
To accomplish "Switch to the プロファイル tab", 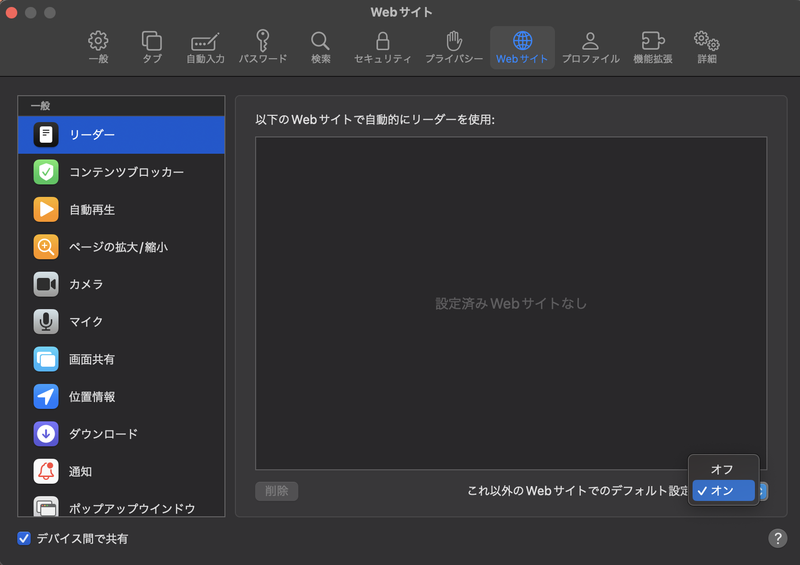I will [x=590, y=47].
